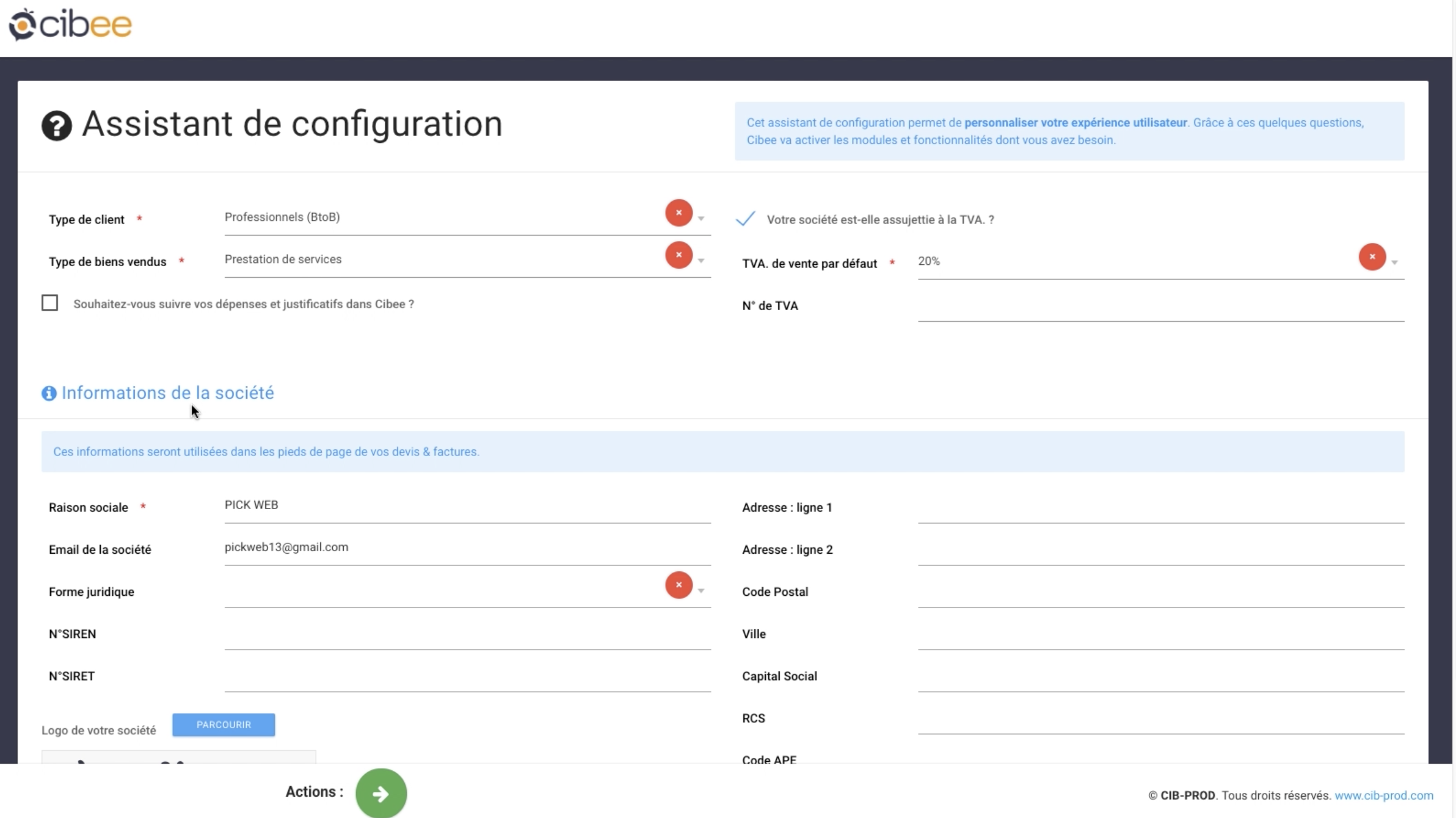Clear the default TVA rate value
The height and width of the screenshot is (818, 1456).
[1371, 257]
